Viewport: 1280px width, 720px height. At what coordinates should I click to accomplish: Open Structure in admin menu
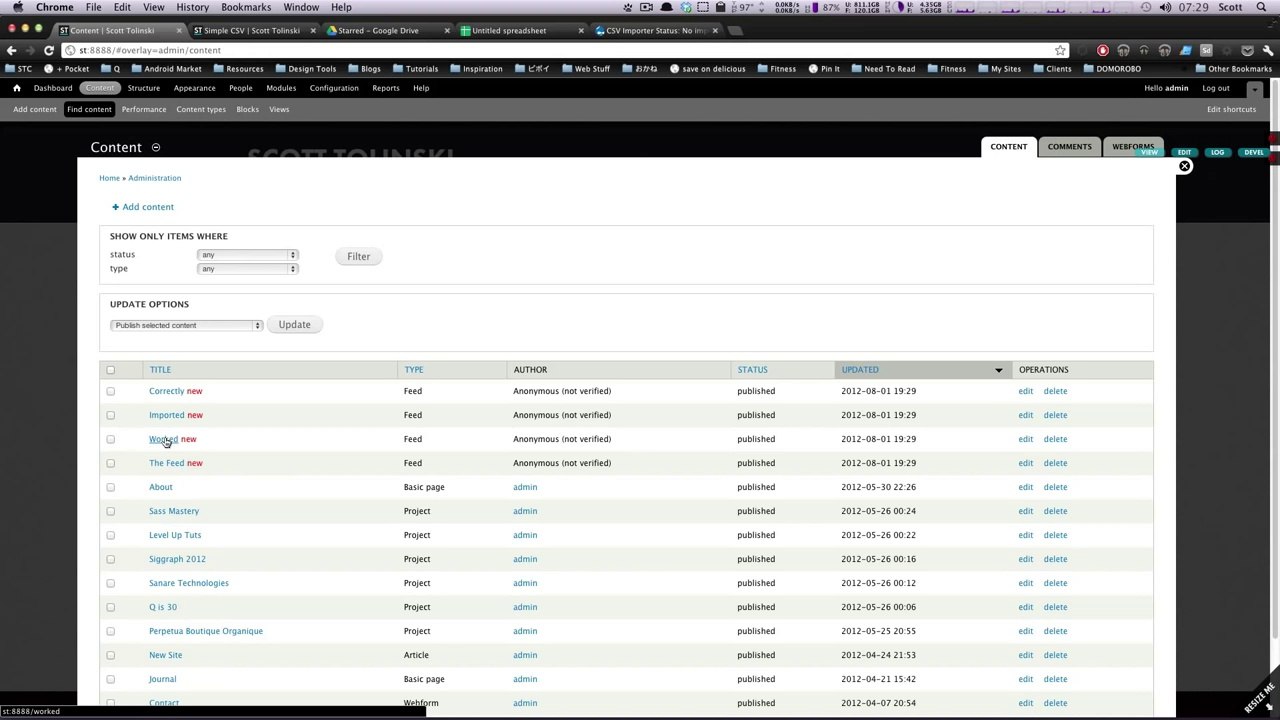[144, 88]
